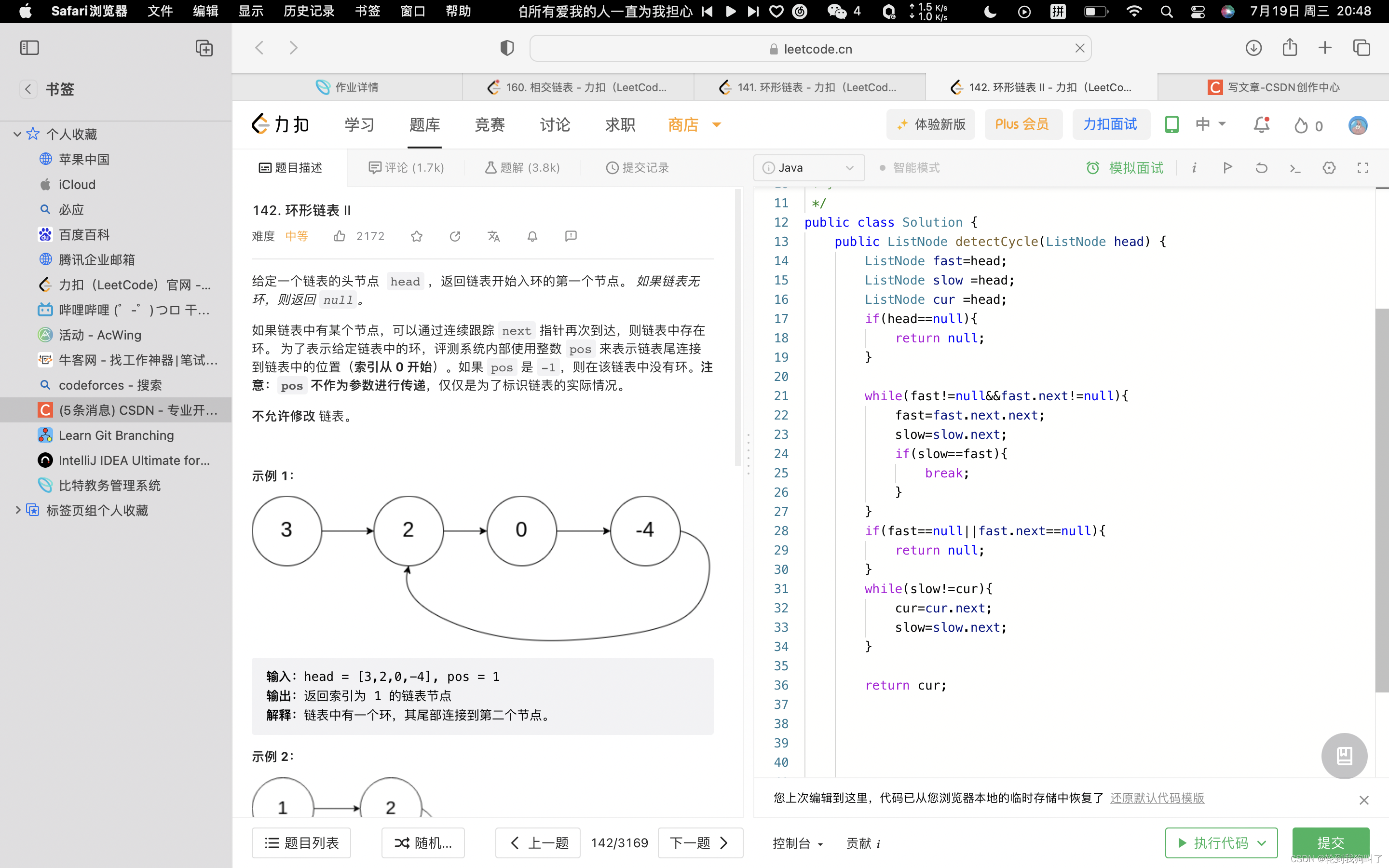Open Spotlight search in menu bar

click(1166, 12)
